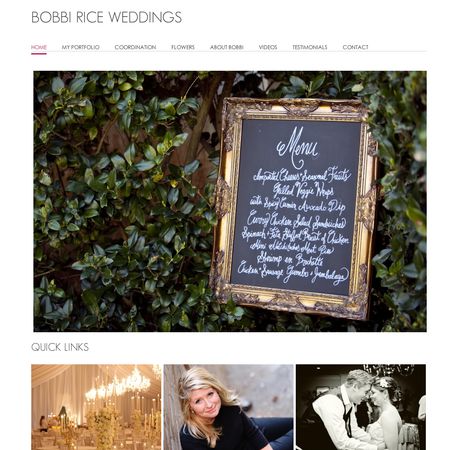Open the blonde woman portrait thumbnail
The image size is (450, 450).
tap(229, 407)
